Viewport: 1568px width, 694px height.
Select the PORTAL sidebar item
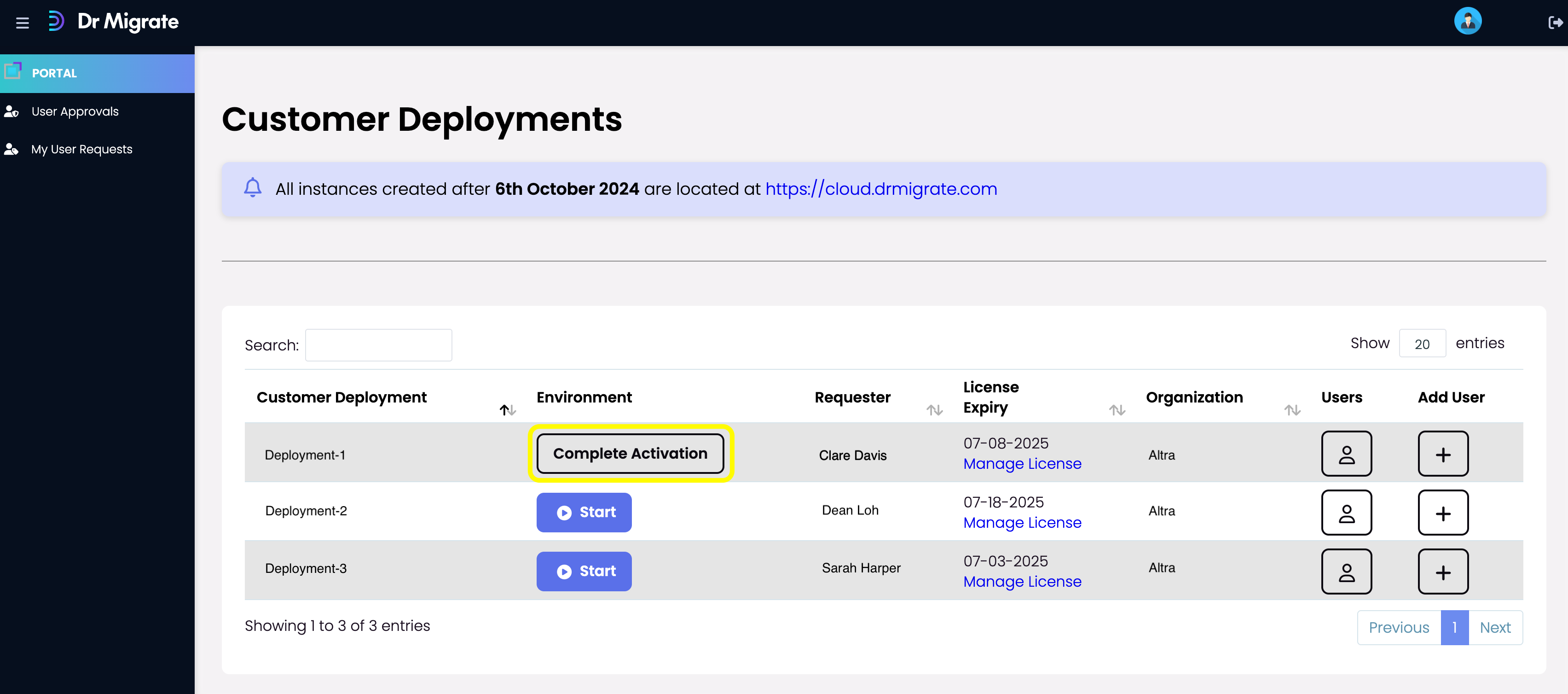[x=98, y=73]
